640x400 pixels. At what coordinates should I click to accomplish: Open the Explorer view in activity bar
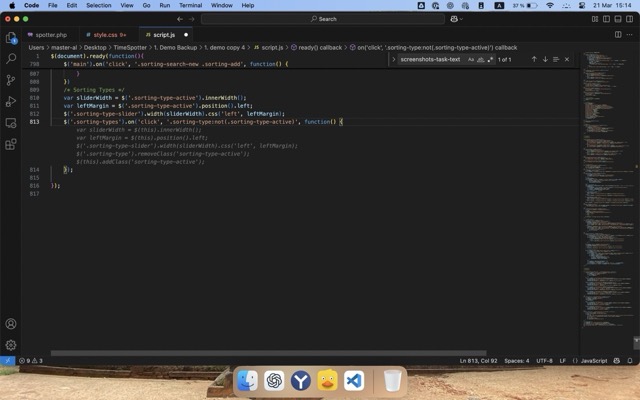[11, 38]
